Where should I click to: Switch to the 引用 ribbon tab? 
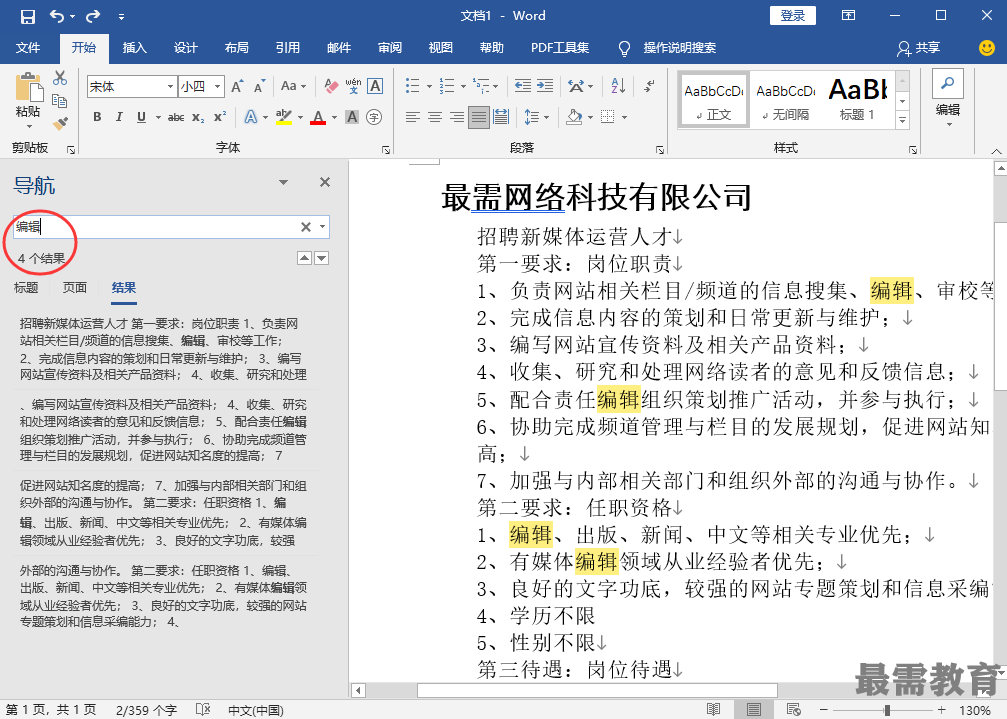coord(288,48)
